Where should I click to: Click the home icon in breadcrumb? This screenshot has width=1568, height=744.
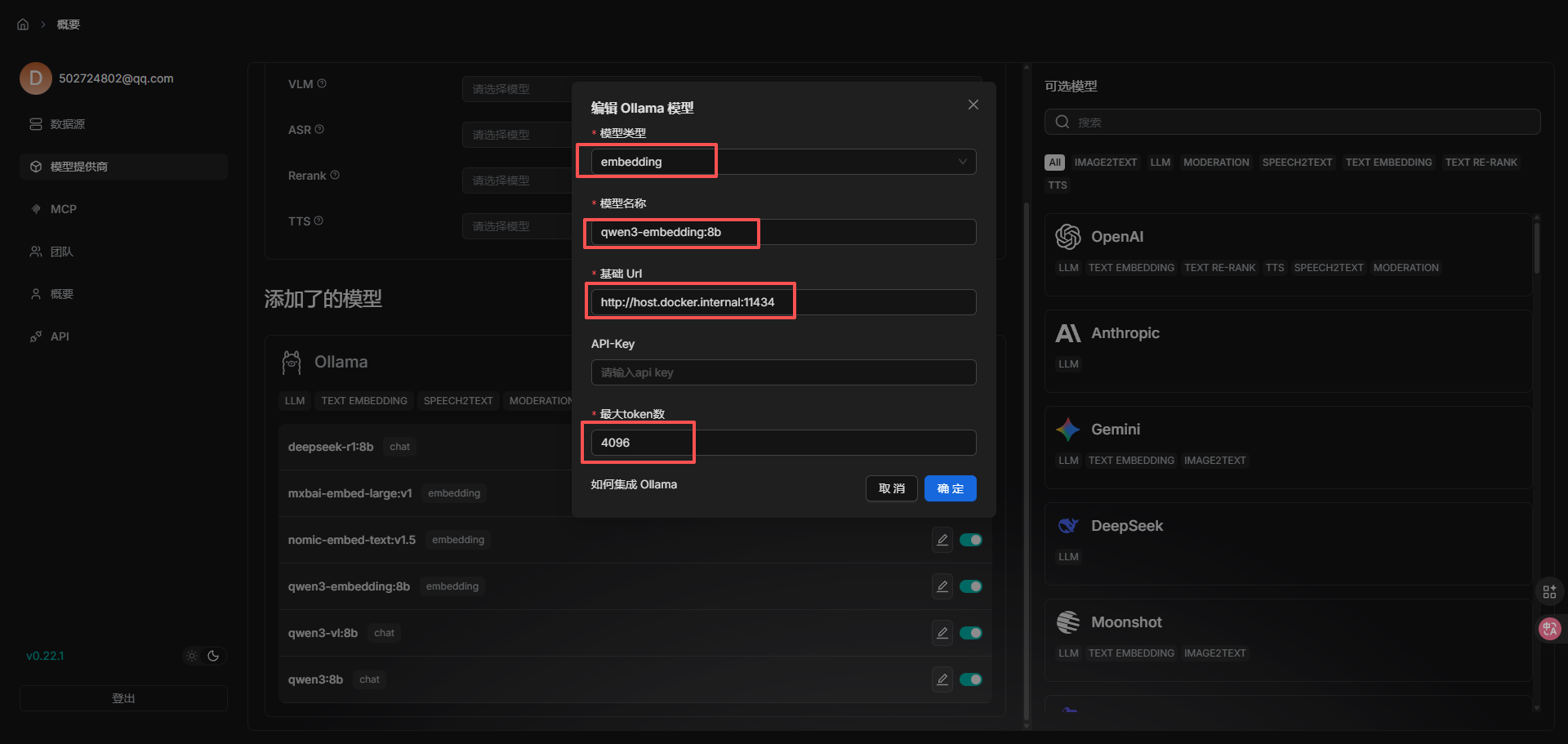(x=23, y=25)
